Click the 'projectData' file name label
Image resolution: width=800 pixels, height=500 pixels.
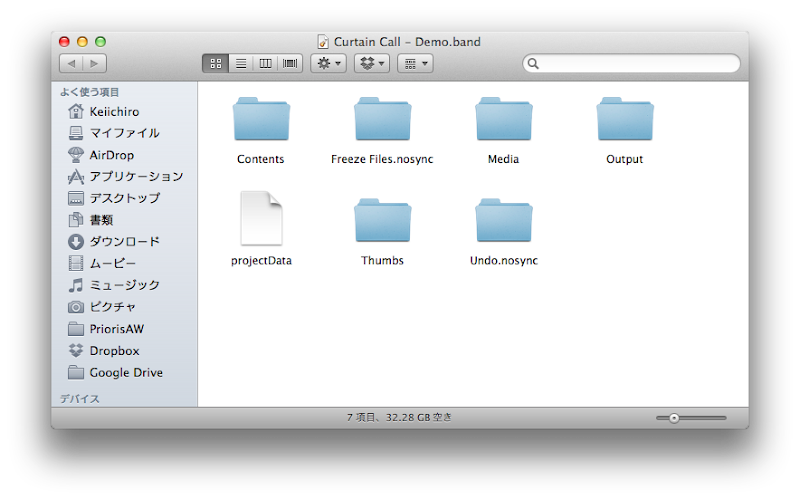point(261,261)
